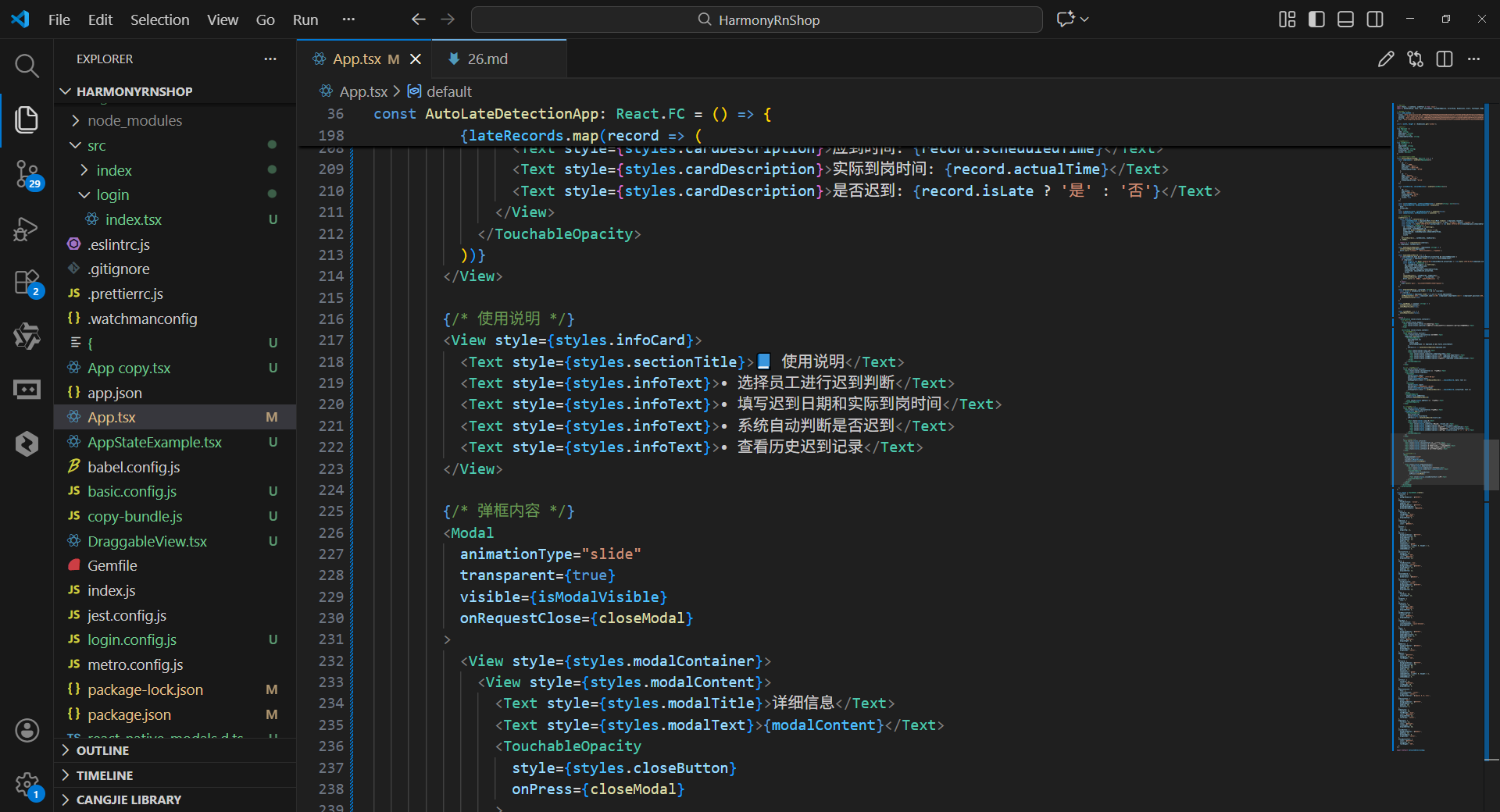Open the View menu
The image size is (1500, 812).
point(223,20)
